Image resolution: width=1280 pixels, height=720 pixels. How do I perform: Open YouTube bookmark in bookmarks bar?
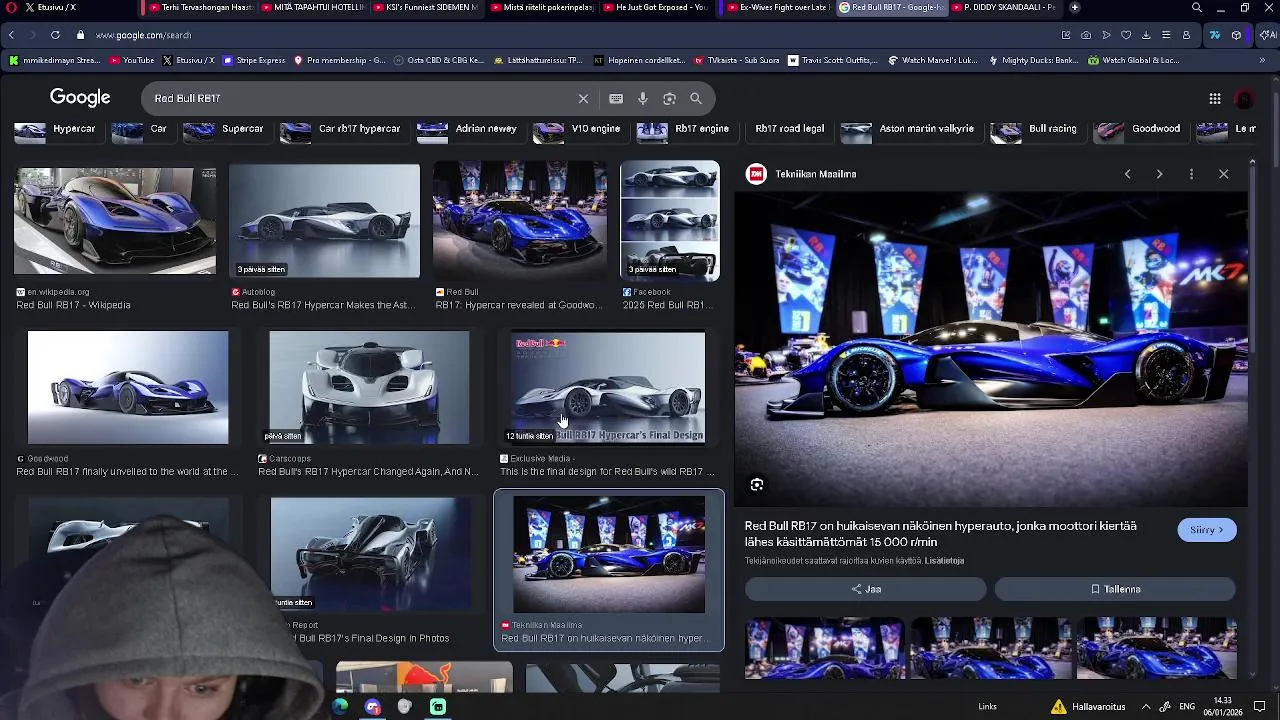(x=132, y=60)
